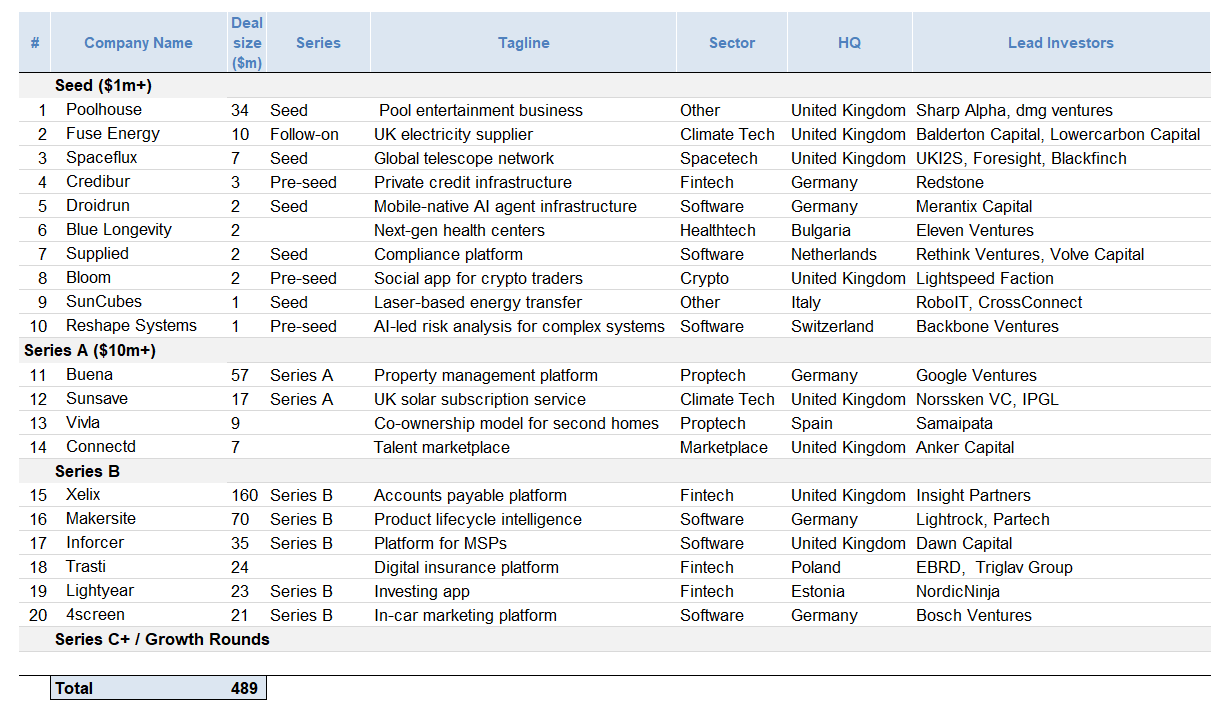The height and width of the screenshot is (717, 1231).
Task: Select the Vivla company cell
Action: (83, 423)
